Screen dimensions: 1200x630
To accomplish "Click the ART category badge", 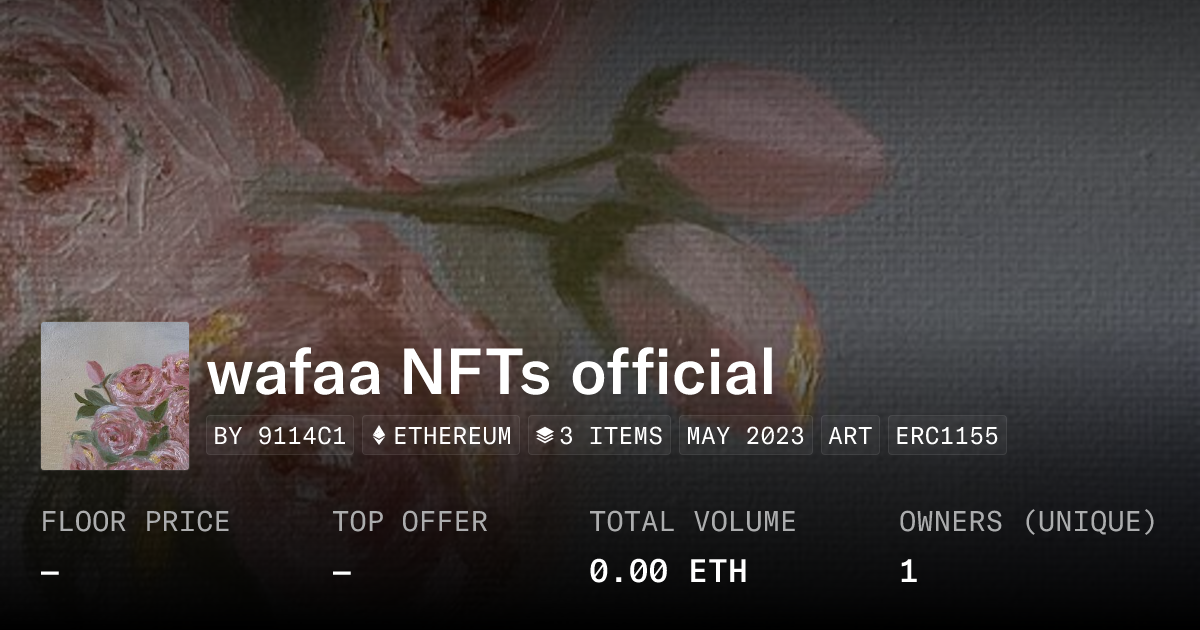I will (850, 436).
